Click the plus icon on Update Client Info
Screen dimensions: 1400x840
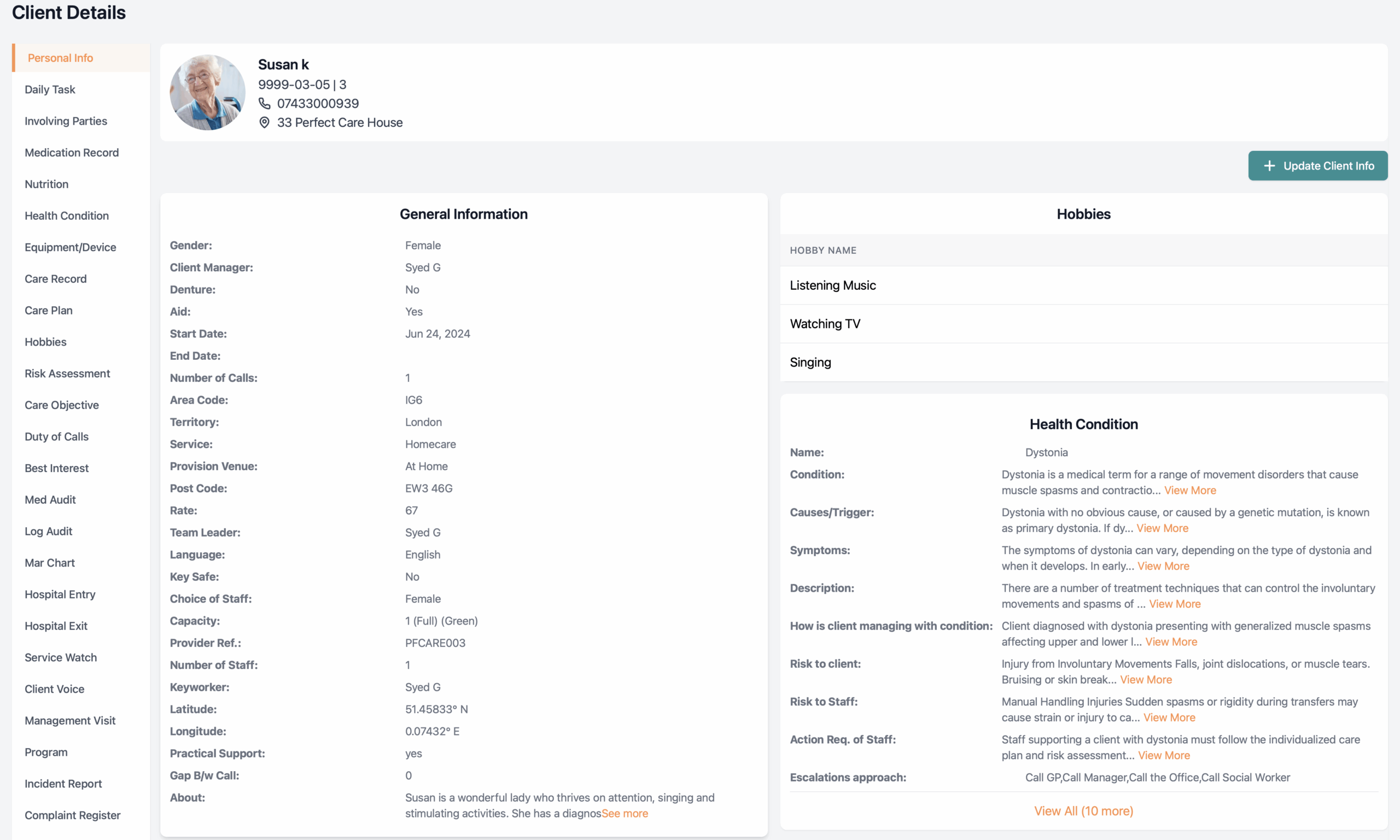point(1269,166)
